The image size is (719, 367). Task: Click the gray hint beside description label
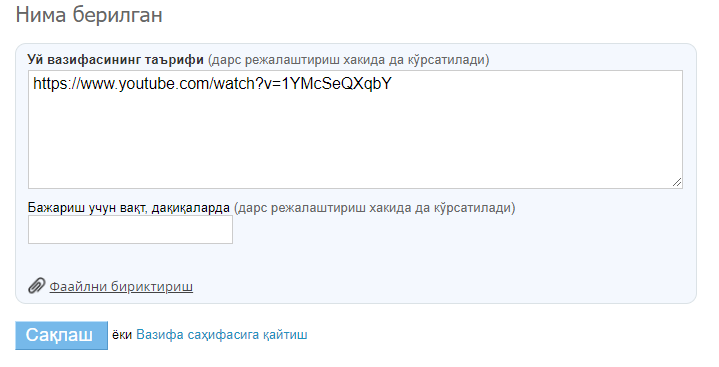(x=348, y=60)
